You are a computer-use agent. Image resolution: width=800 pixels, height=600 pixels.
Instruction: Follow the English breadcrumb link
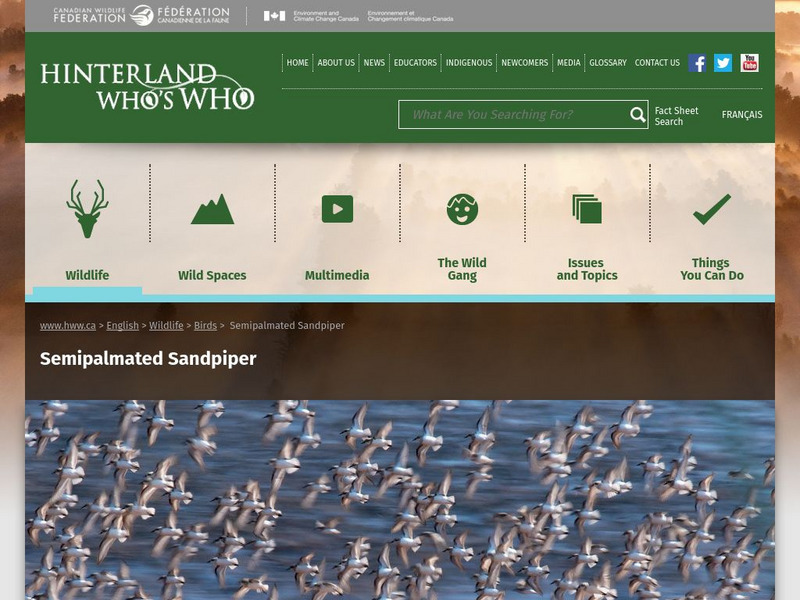point(122,326)
